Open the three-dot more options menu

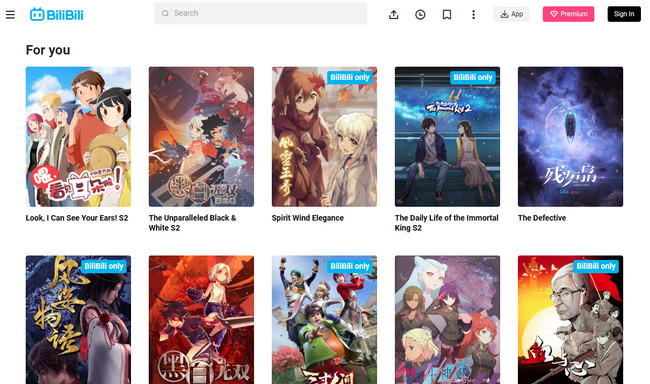point(473,15)
